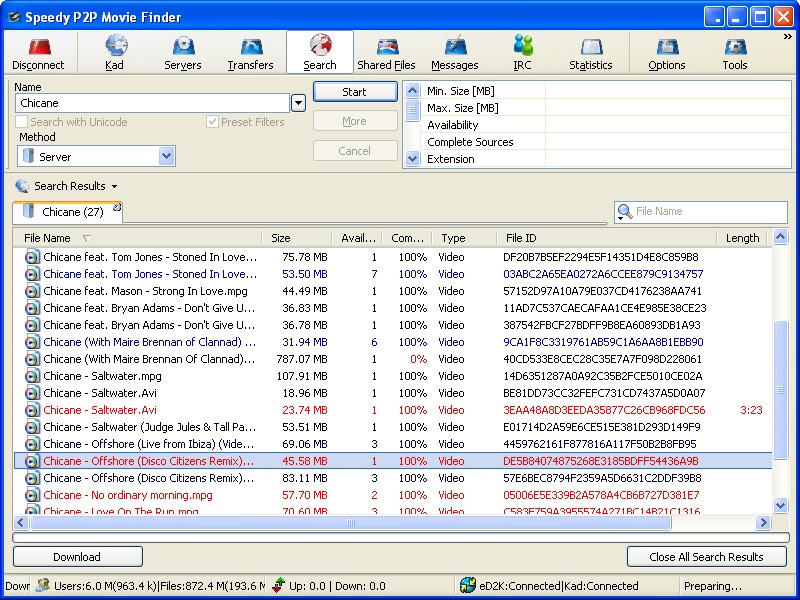The height and width of the screenshot is (600, 800).
Task: Click the horizontal scrollbar thumb of results
Action: click(x=351, y=522)
